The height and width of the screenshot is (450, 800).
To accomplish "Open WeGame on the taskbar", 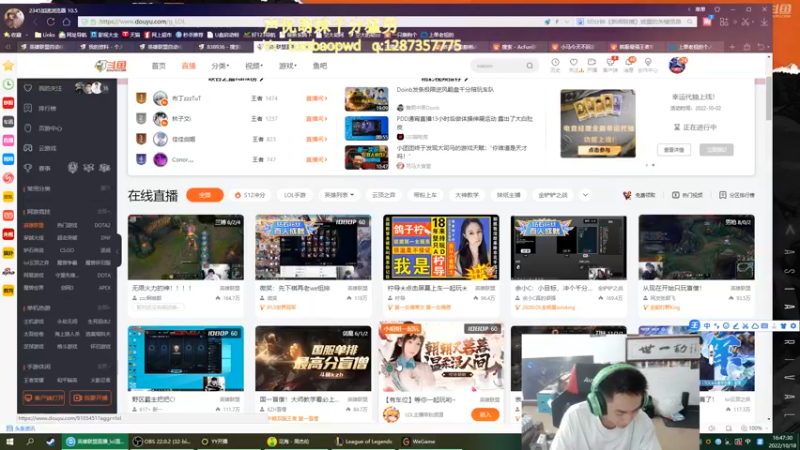I will click(x=419, y=441).
